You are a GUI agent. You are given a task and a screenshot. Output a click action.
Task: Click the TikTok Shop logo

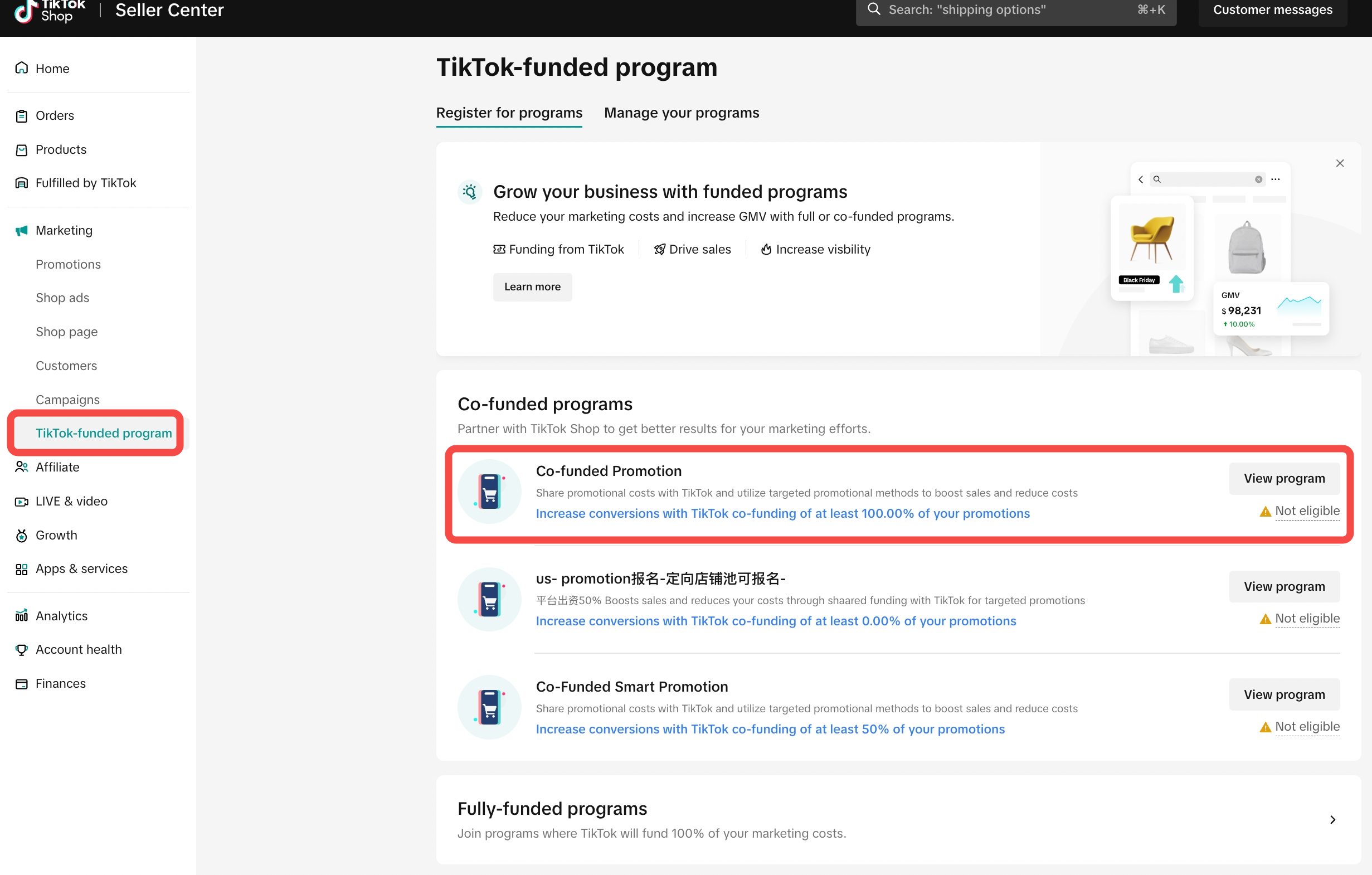pos(49,10)
